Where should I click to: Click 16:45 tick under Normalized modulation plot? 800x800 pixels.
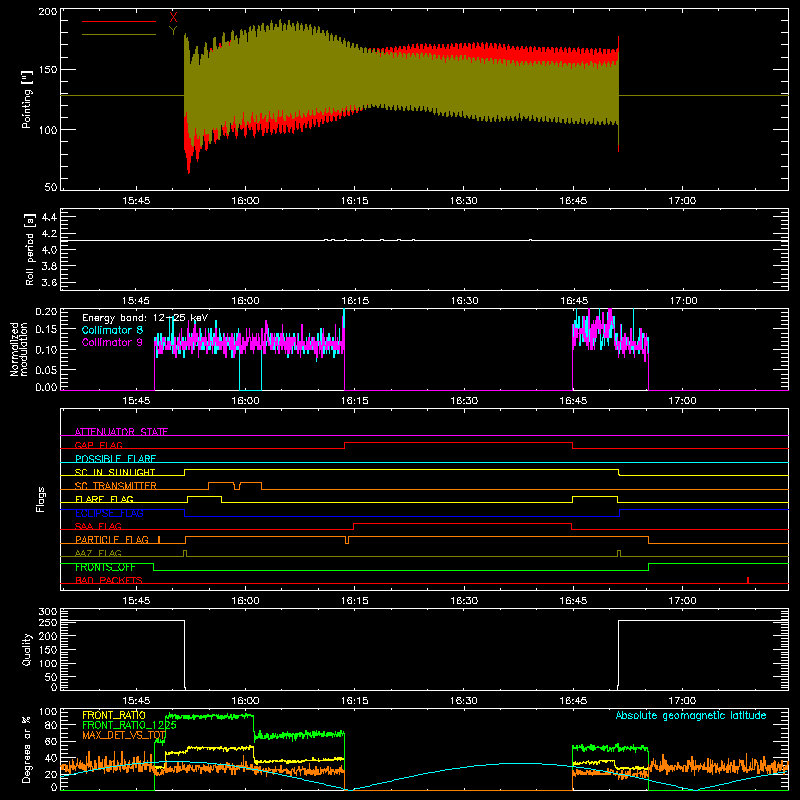click(x=573, y=401)
